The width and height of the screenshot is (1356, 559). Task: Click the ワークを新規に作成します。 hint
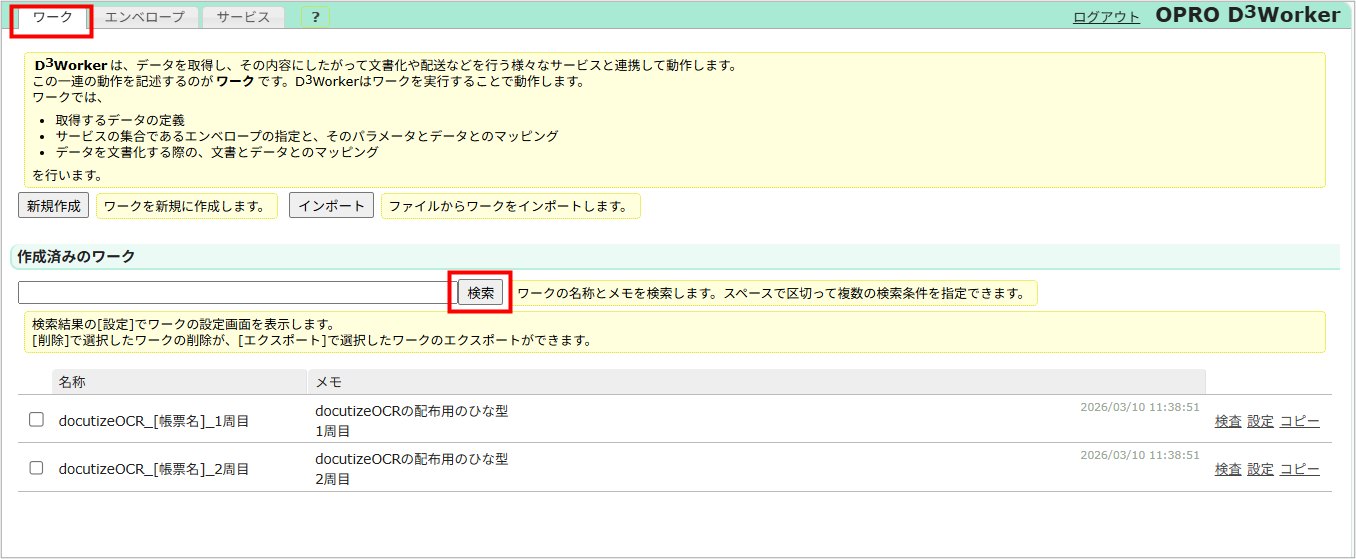(186, 206)
